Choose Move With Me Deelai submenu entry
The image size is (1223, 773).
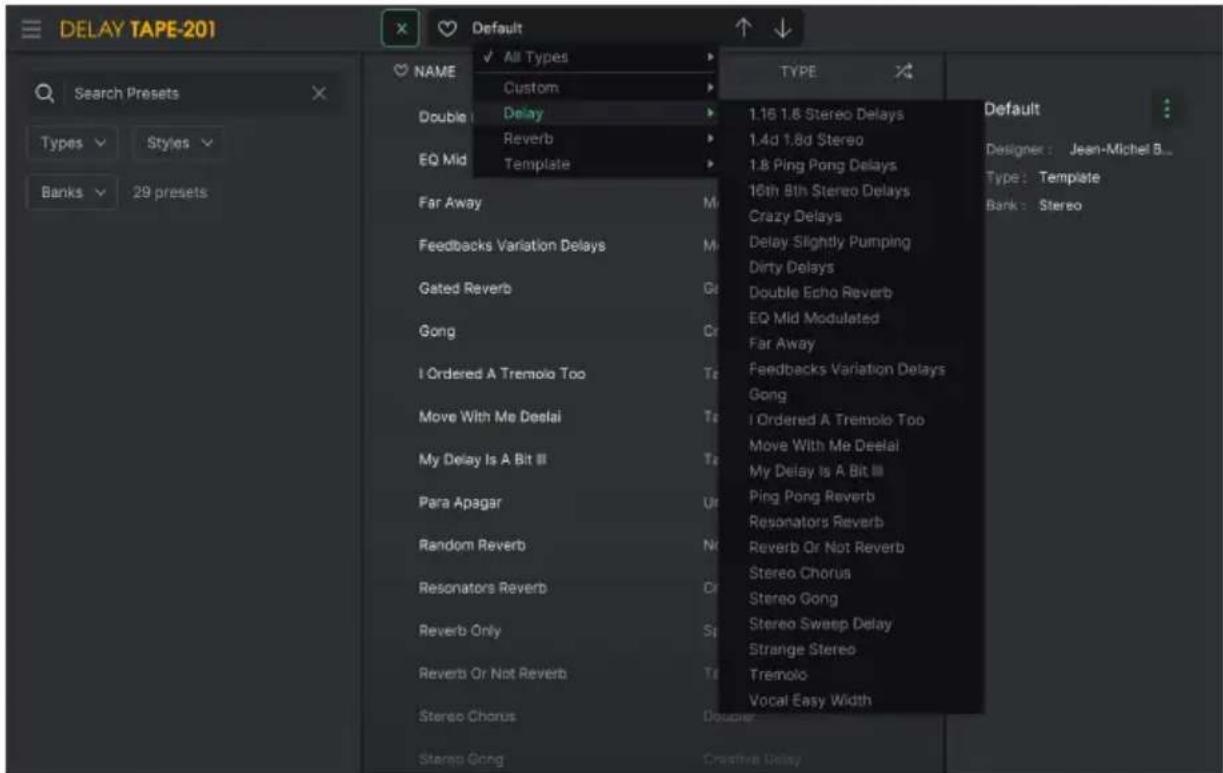tap(824, 445)
